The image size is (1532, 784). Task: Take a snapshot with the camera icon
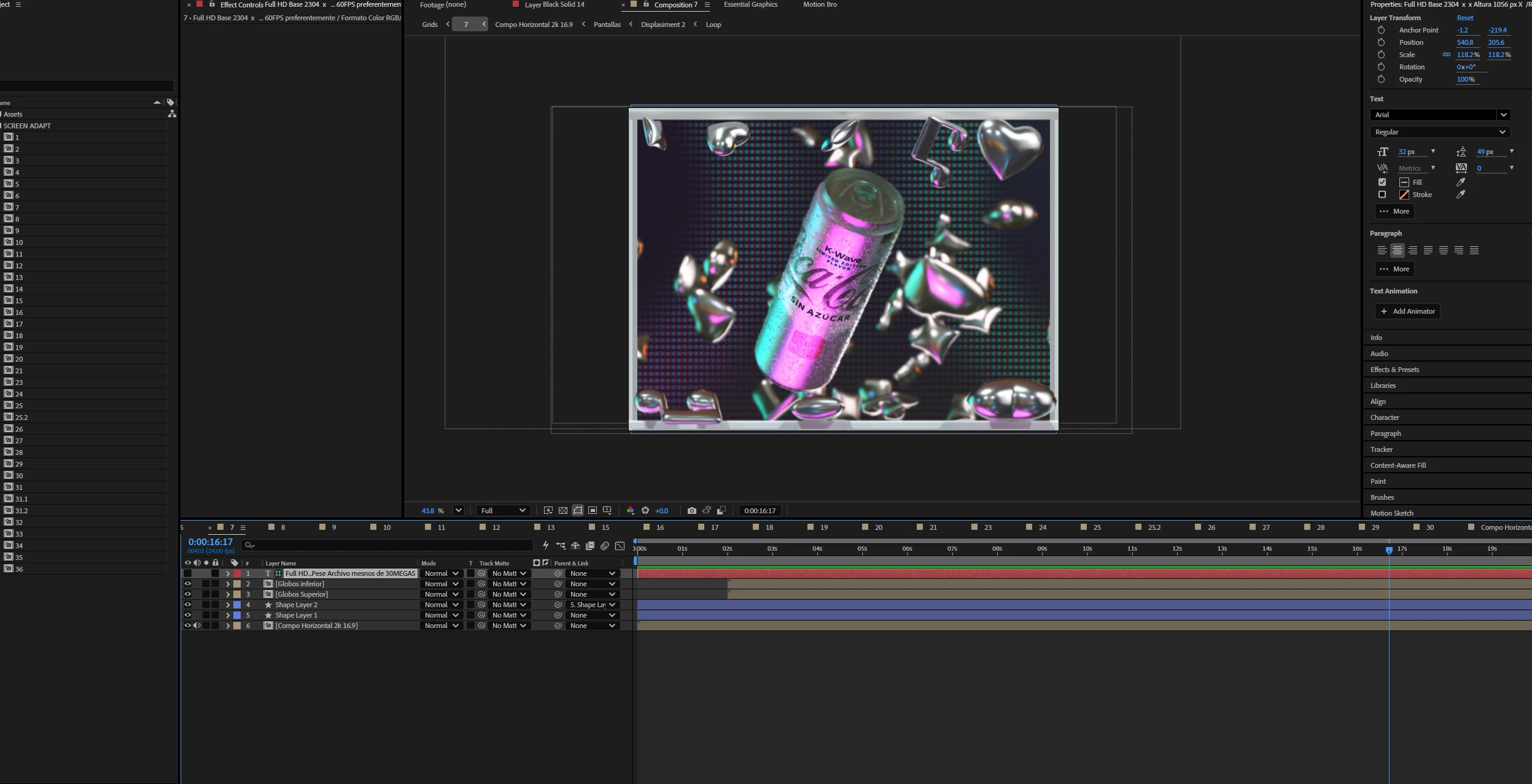tap(691, 511)
